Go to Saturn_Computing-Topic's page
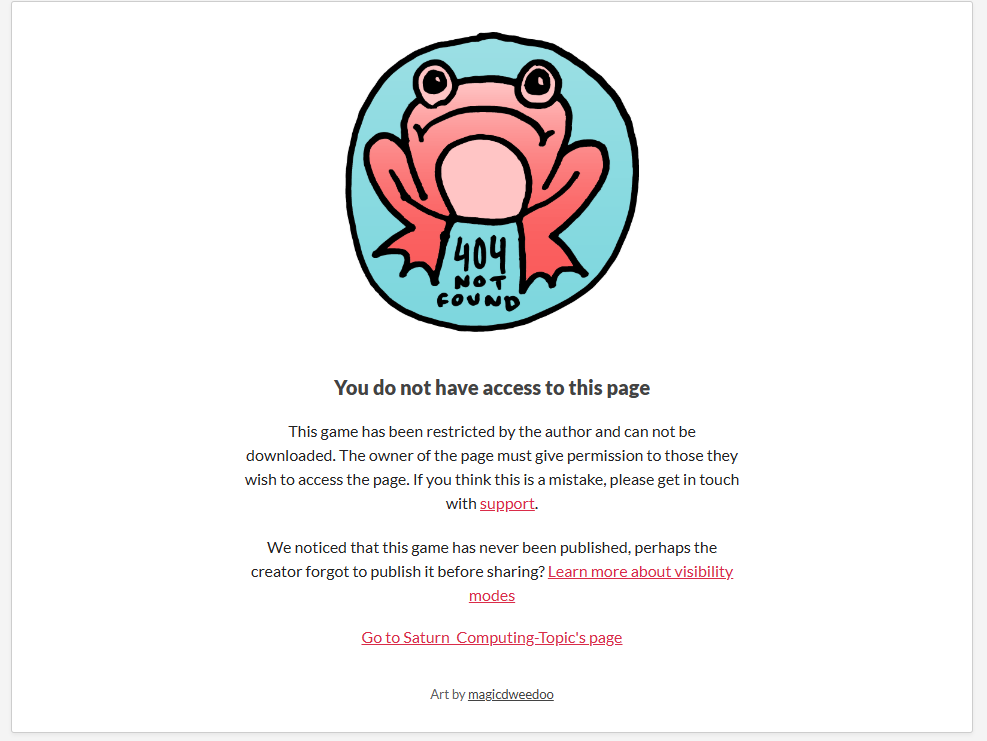Screen dimensions: 987x741 (x=492, y=638)
